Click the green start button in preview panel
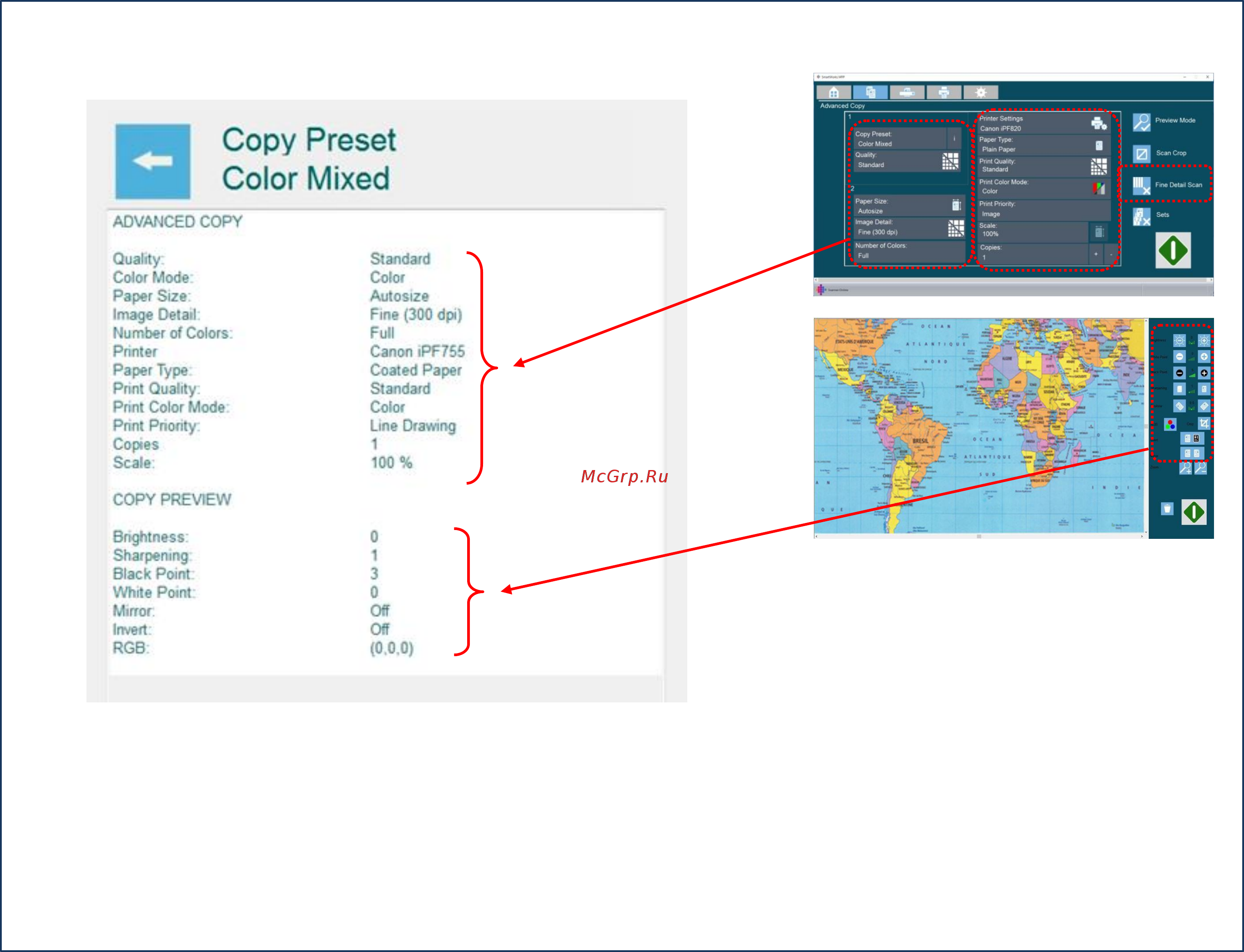This screenshot has height=952, width=1244. [x=1194, y=512]
